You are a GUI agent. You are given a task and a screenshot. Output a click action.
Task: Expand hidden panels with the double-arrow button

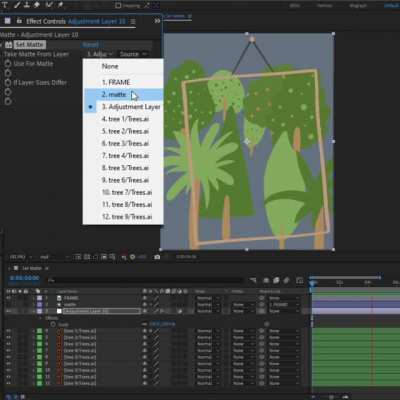[x=157, y=21]
